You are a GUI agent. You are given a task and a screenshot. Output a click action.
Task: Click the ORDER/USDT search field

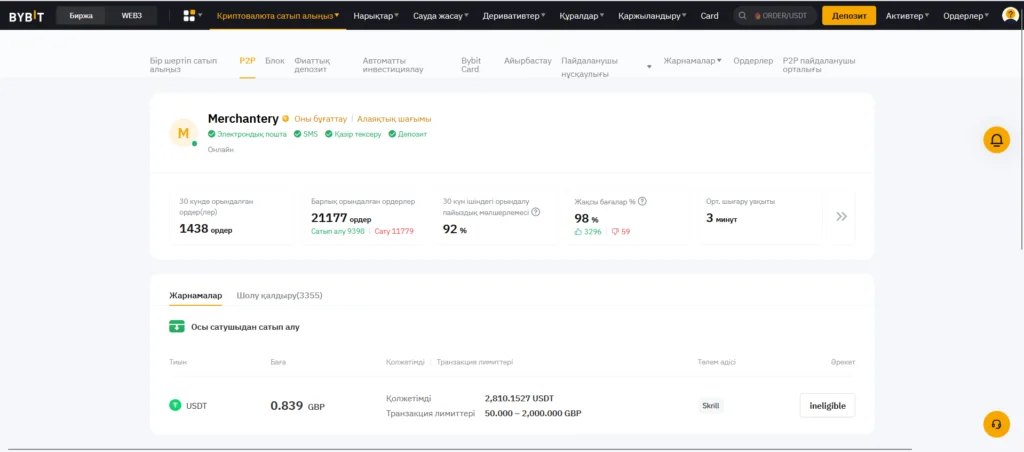click(x=775, y=16)
